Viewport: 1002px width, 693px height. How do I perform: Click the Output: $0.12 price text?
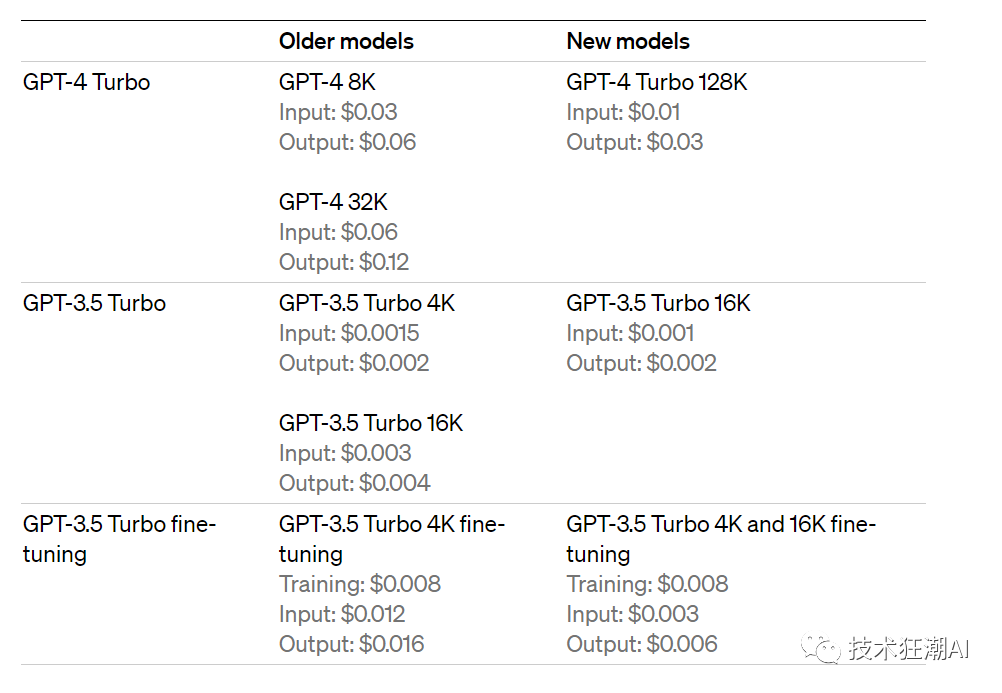(x=344, y=262)
